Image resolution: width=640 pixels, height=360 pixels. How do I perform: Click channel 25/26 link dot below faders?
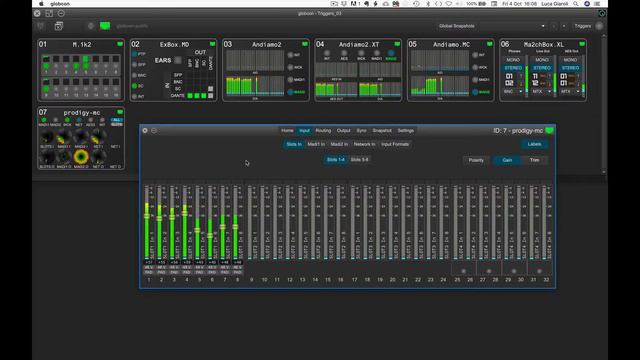click(x=463, y=271)
